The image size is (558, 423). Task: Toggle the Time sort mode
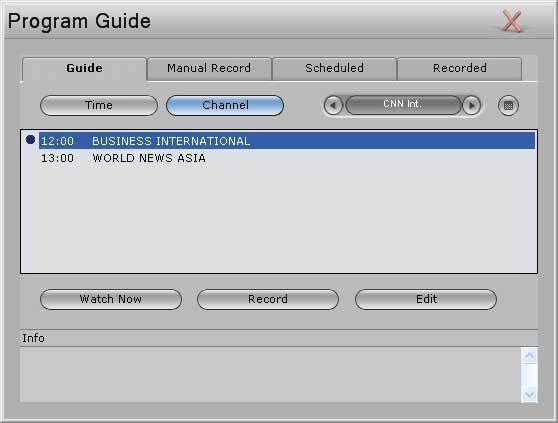pos(99,105)
